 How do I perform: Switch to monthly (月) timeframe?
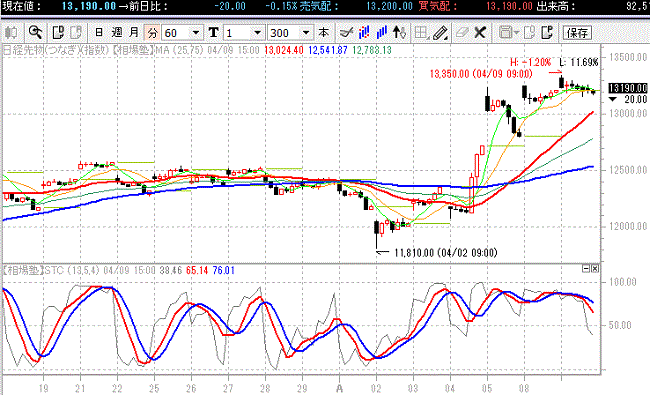coord(134,32)
